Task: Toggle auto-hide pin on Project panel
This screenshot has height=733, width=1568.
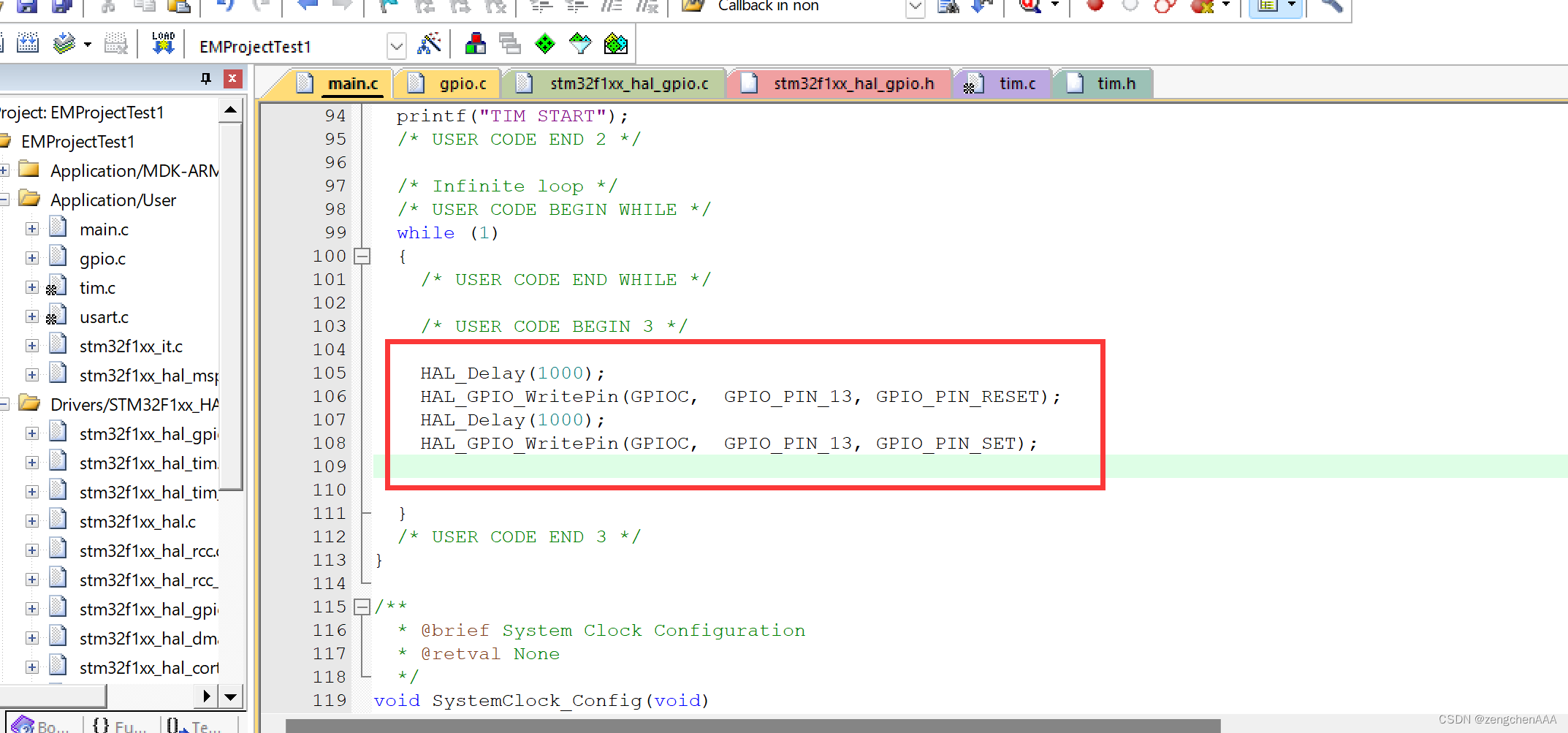Action: click(206, 78)
